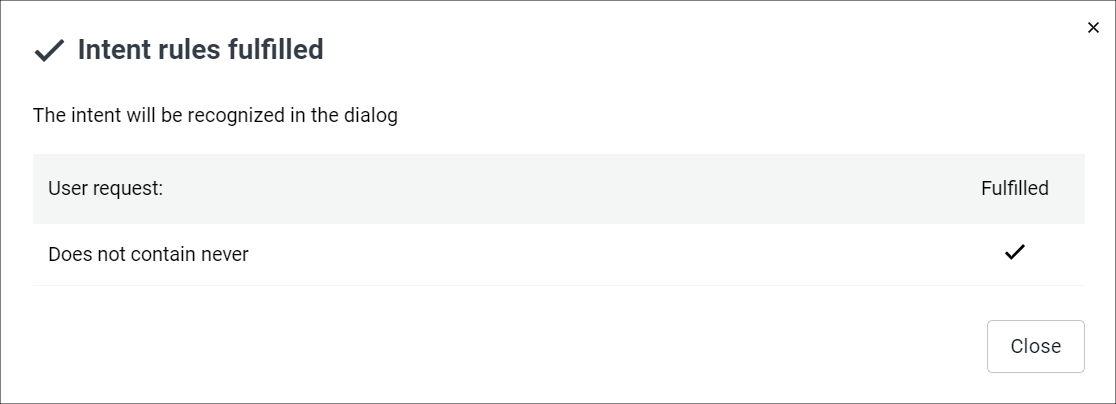
Task: Click the word "dialog" in the description
Action: click(x=371, y=115)
